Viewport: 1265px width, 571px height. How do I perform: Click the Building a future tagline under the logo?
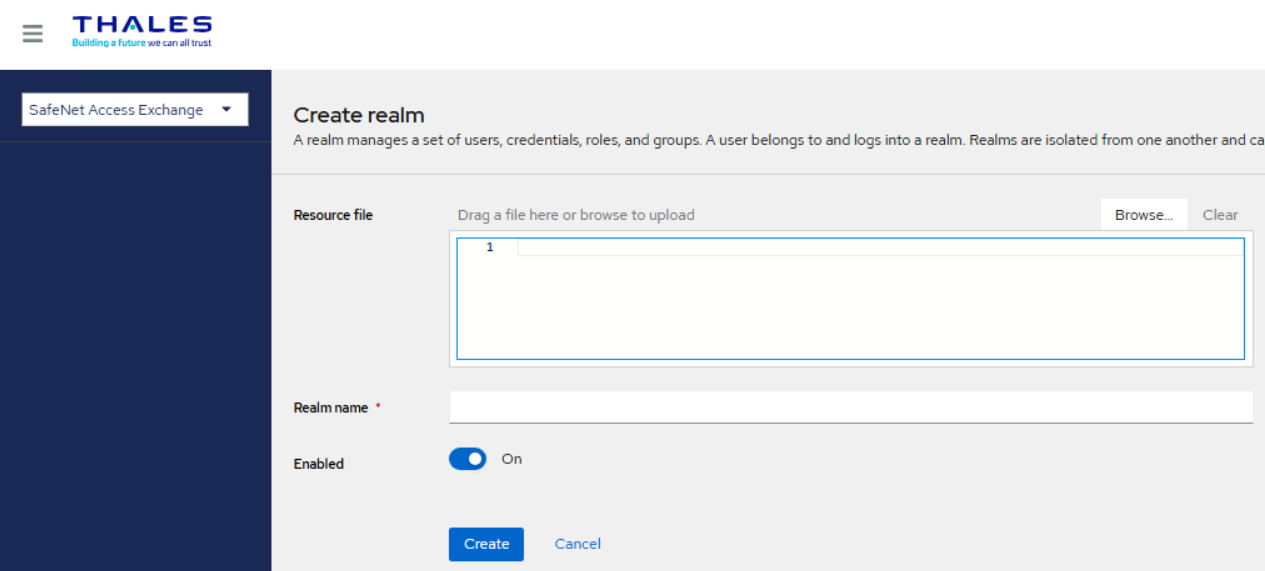pos(141,44)
